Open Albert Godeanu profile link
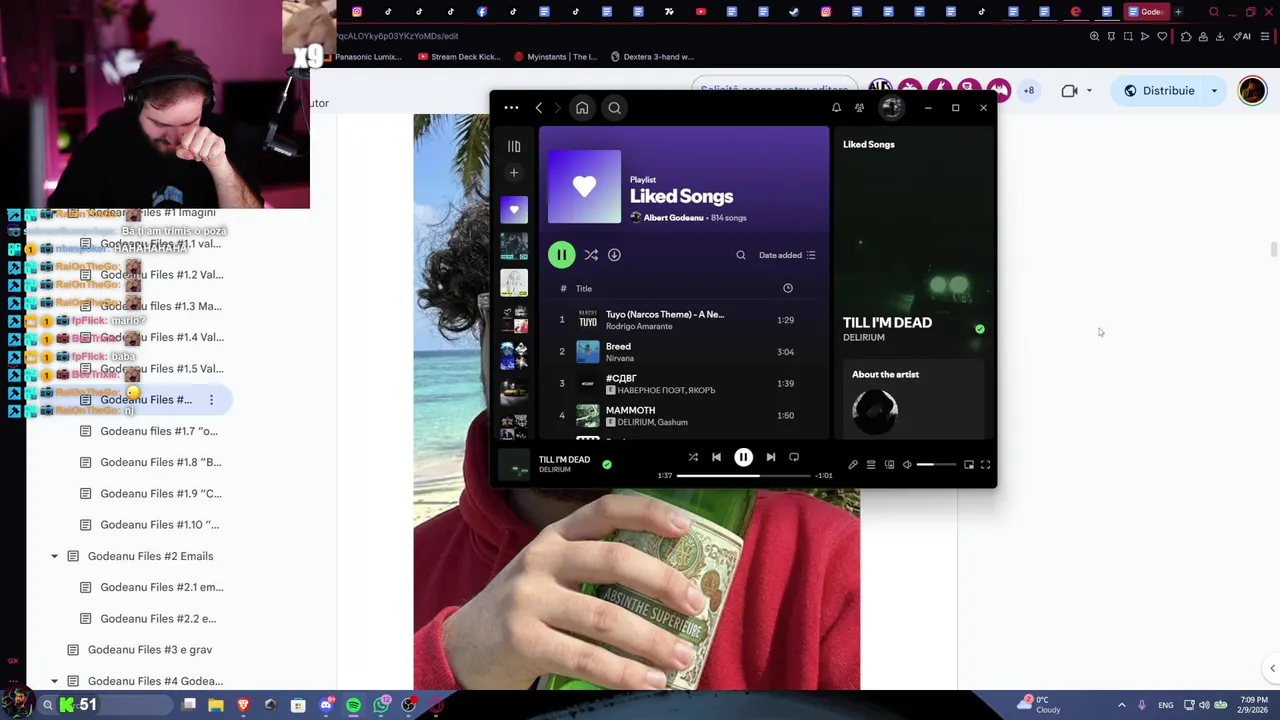The width and height of the screenshot is (1280, 720). 673,217
